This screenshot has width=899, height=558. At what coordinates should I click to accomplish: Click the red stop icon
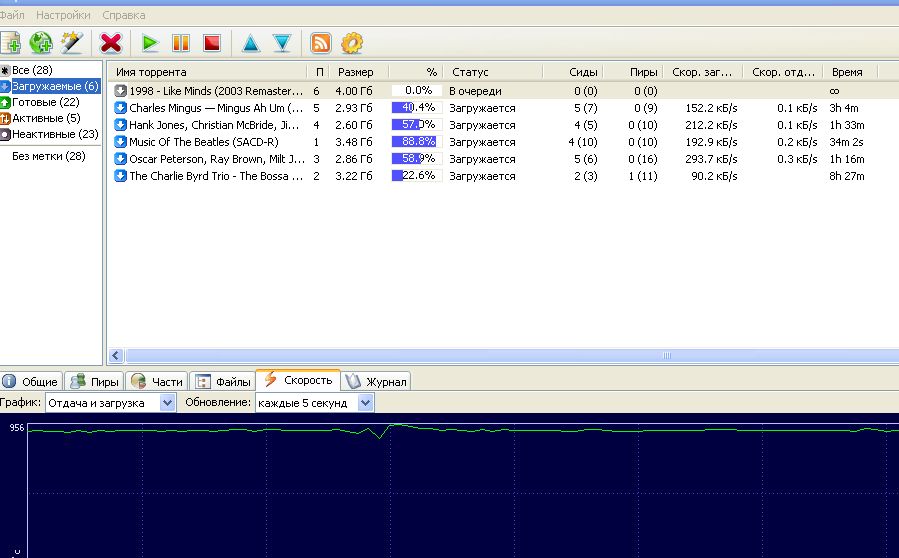[x=212, y=43]
